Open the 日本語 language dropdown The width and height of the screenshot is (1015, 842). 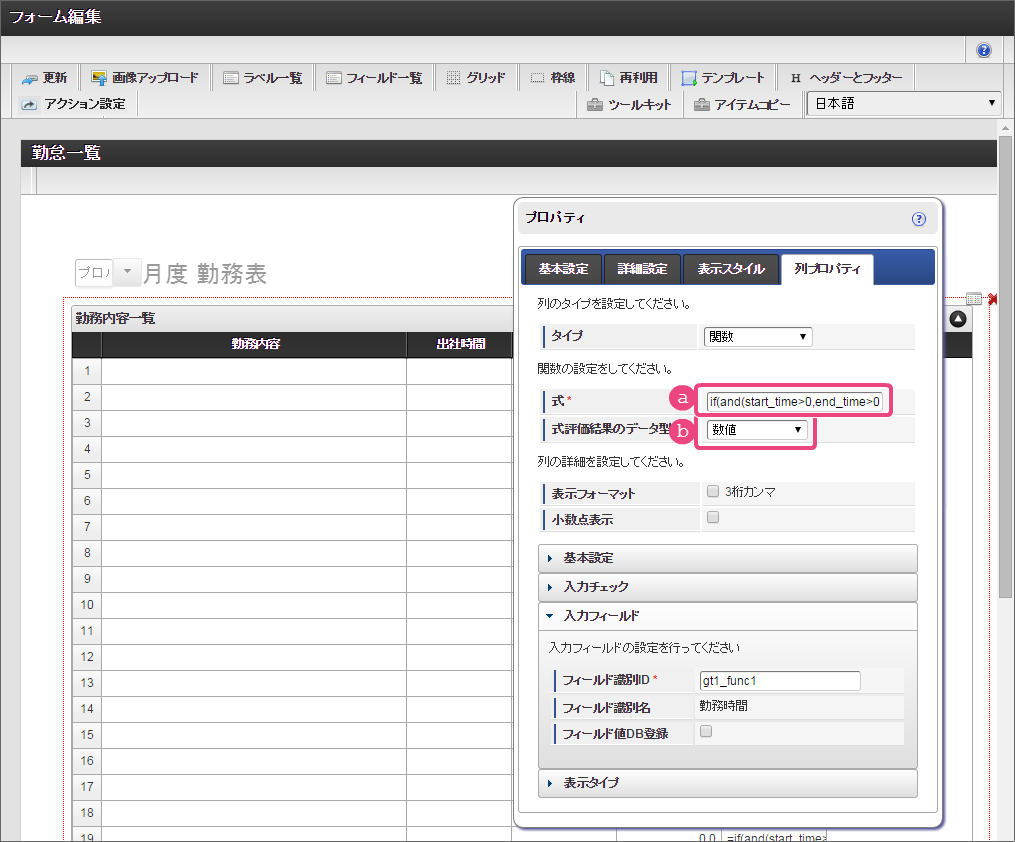904,104
